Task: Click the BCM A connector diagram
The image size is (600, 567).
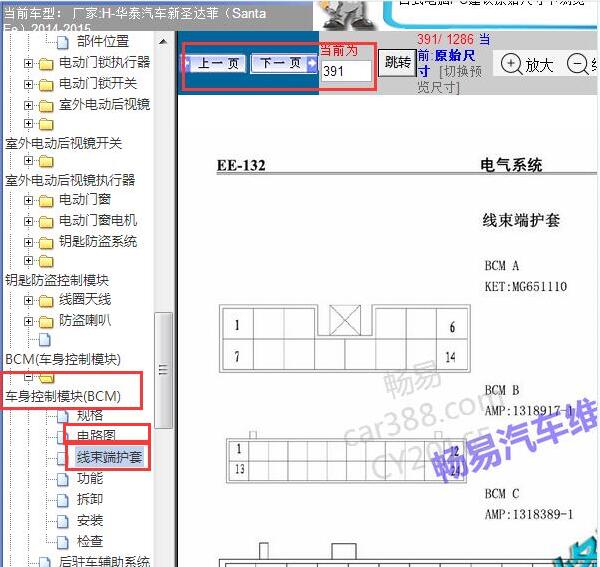Action: pos(345,339)
